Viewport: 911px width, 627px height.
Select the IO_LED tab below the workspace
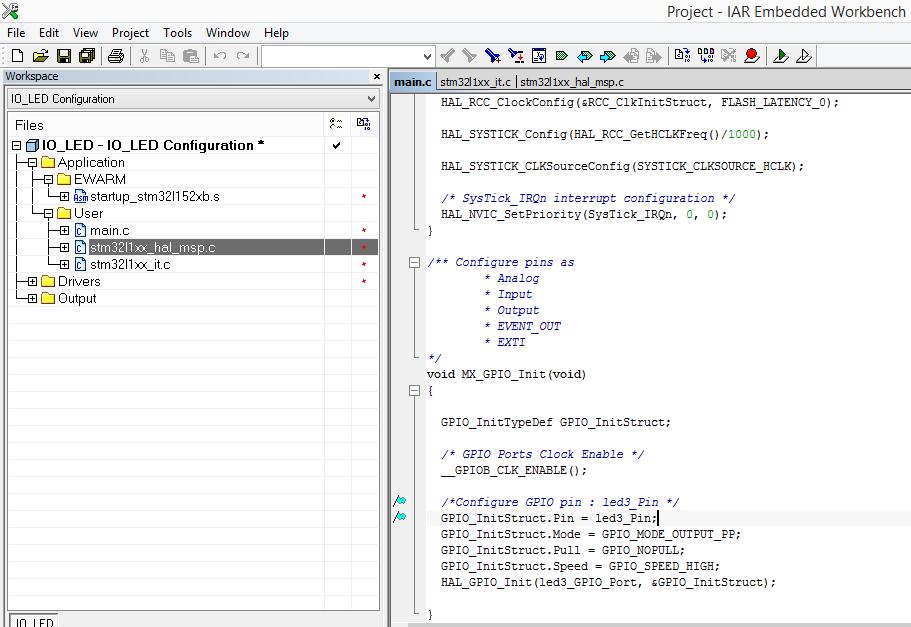click(34, 622)
